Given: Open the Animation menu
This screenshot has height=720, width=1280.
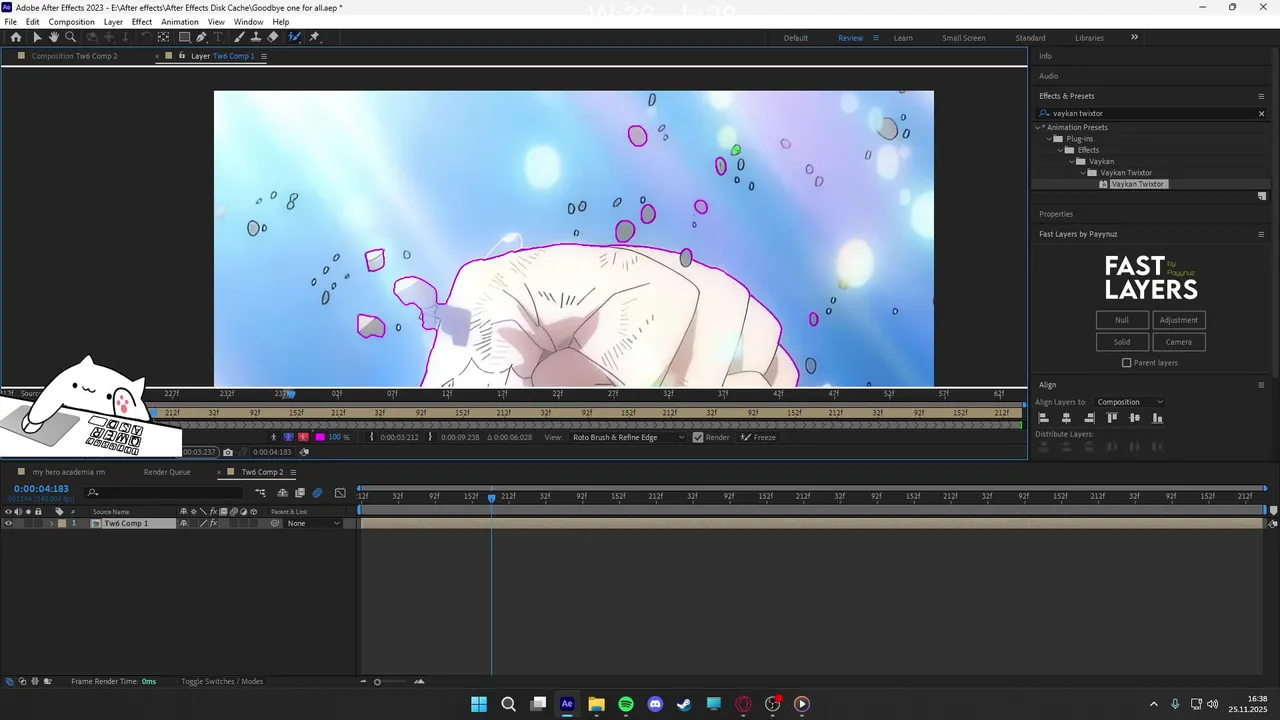Looking at the screenshot, I should coord(180,21).
